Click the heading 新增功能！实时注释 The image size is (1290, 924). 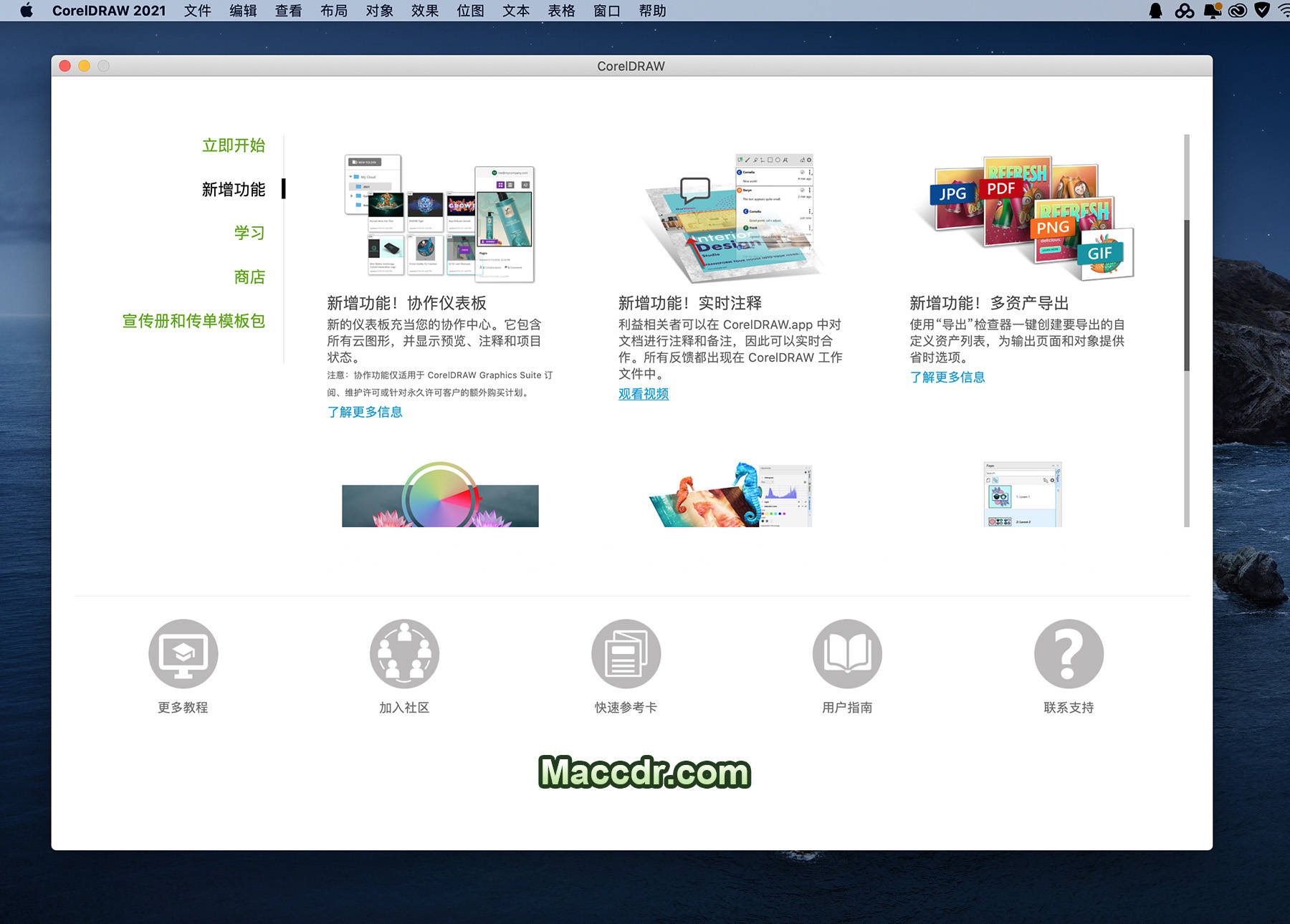pos(690,303)
